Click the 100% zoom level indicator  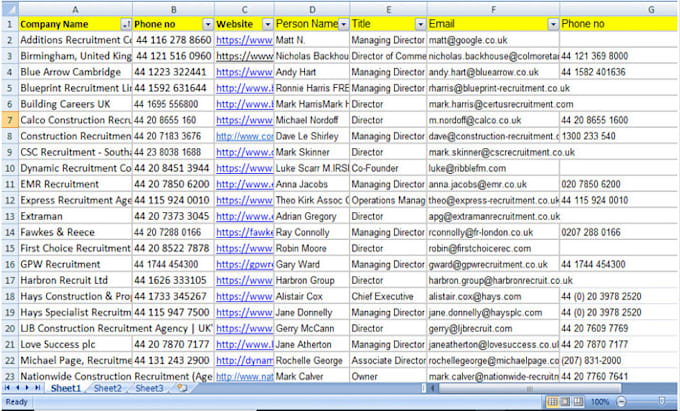click(600, 402)
